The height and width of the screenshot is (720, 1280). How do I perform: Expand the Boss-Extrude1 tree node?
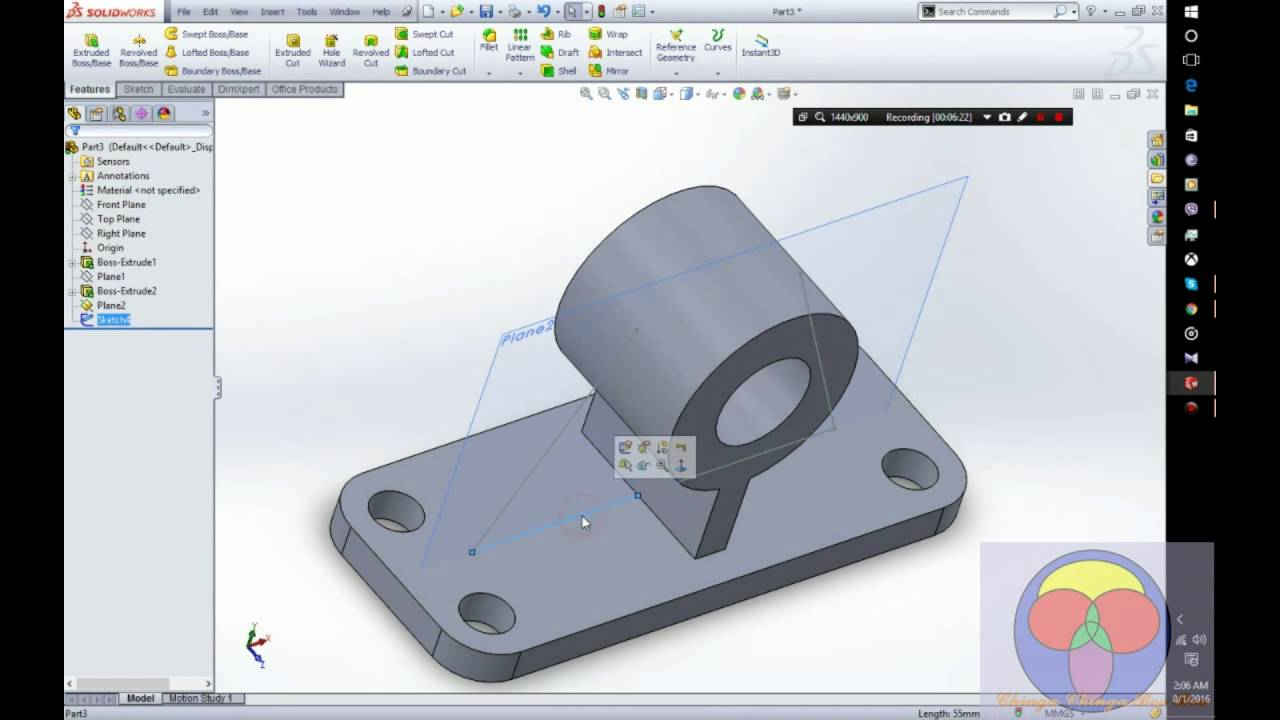pyautogui.click(x=73, y=262)
